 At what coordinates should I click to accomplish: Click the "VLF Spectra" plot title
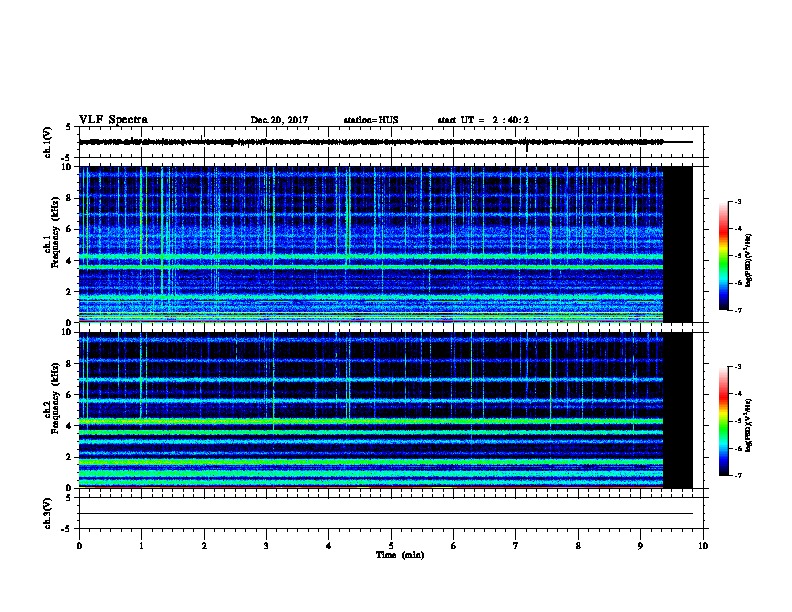click(113, 120)
